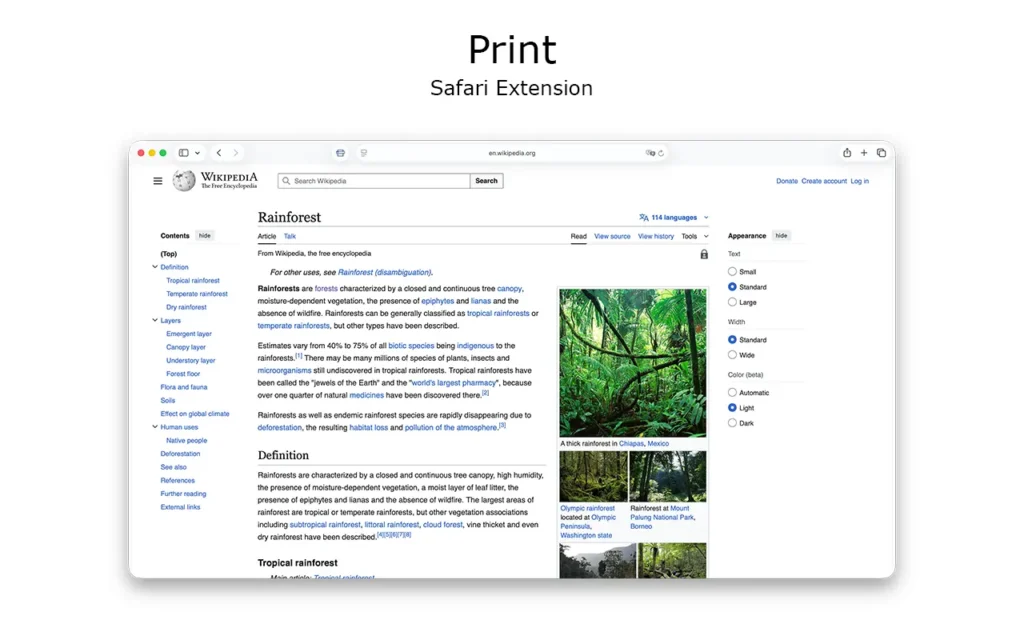Collapse the Definition section in Contents
1024x640 pixels.
157,267
